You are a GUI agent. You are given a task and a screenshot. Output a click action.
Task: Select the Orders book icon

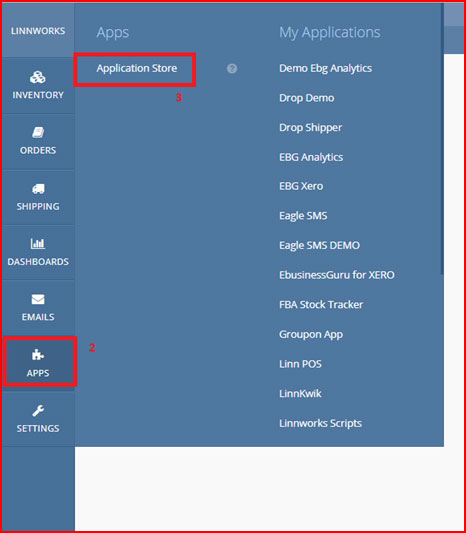click(x=38, y=133)
